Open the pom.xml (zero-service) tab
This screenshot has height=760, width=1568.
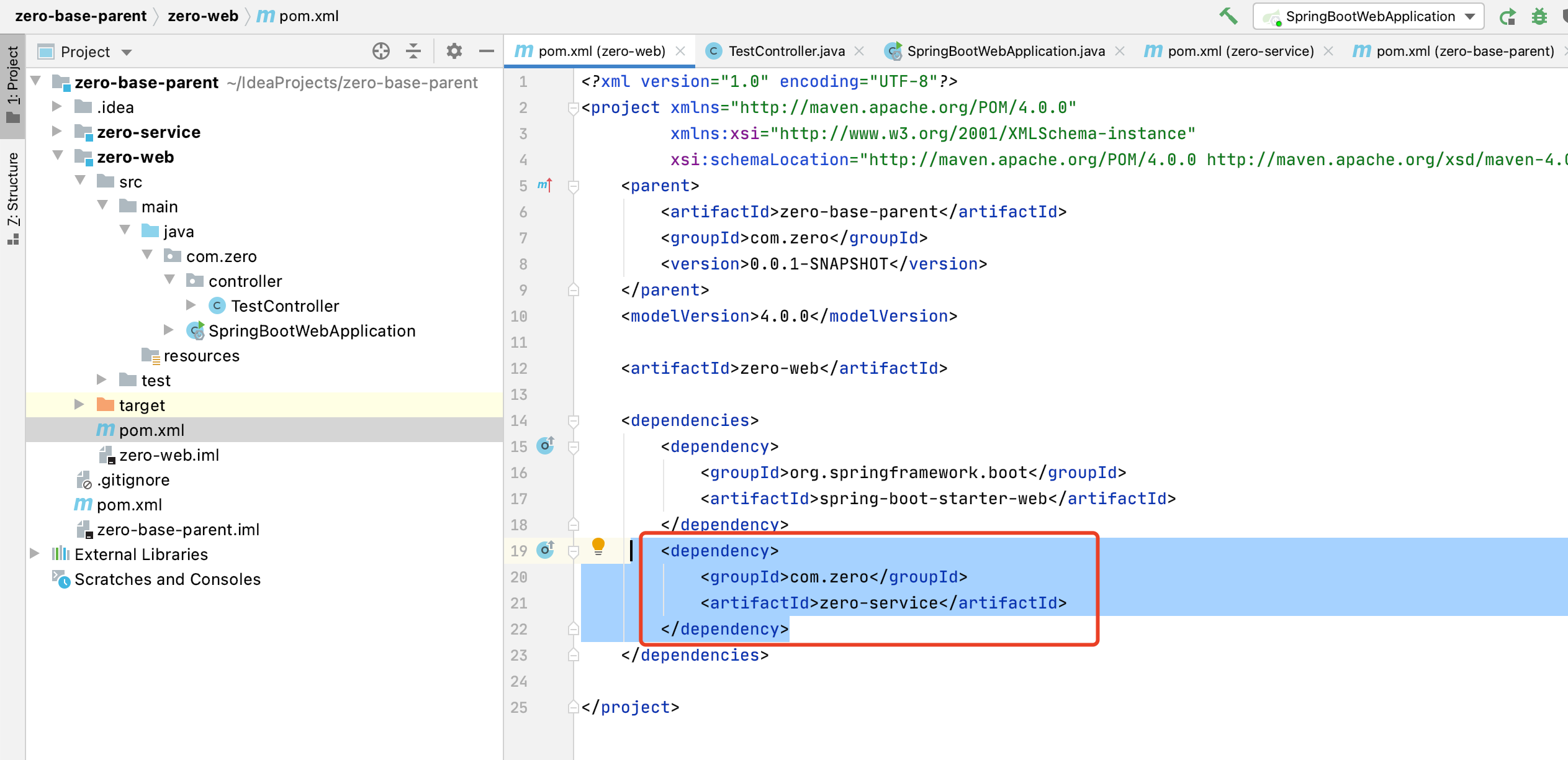pos(1240,51)
